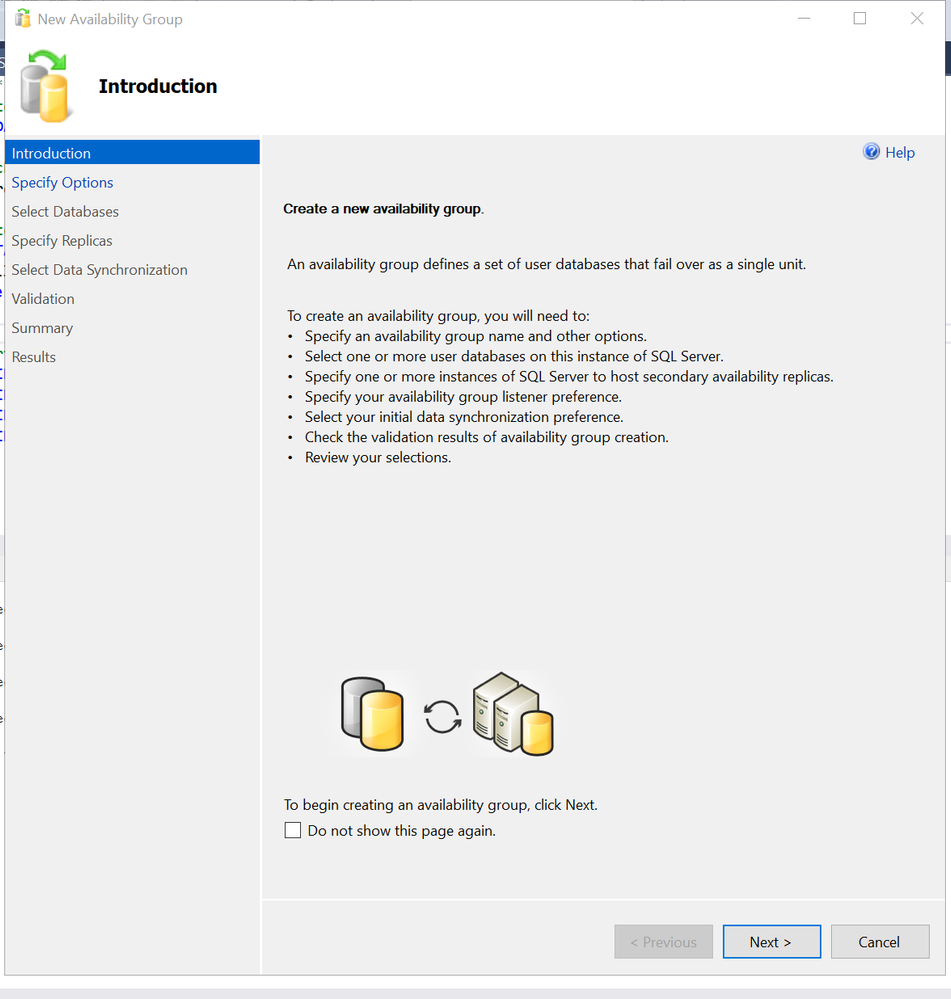Image resolution: width=951 pixels, height=999 pixels.
Task: Click Select Databases in wizard steps
Action: (x=65, y=212)
